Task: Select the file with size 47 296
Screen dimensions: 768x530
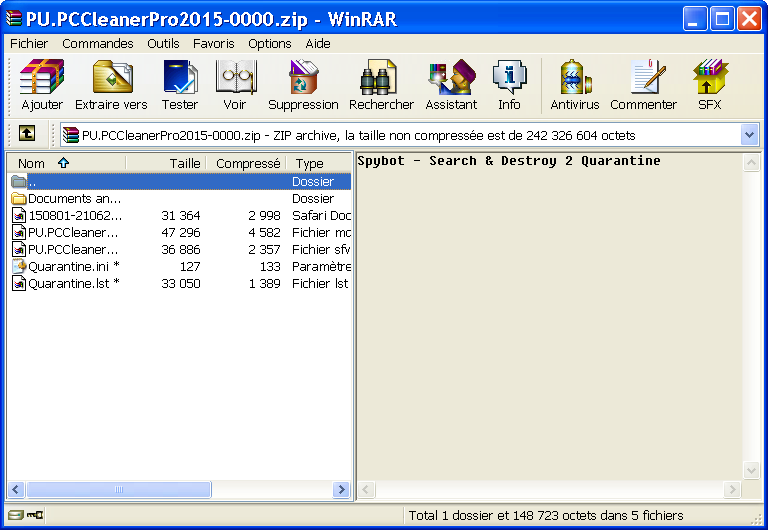Action: 179,233
